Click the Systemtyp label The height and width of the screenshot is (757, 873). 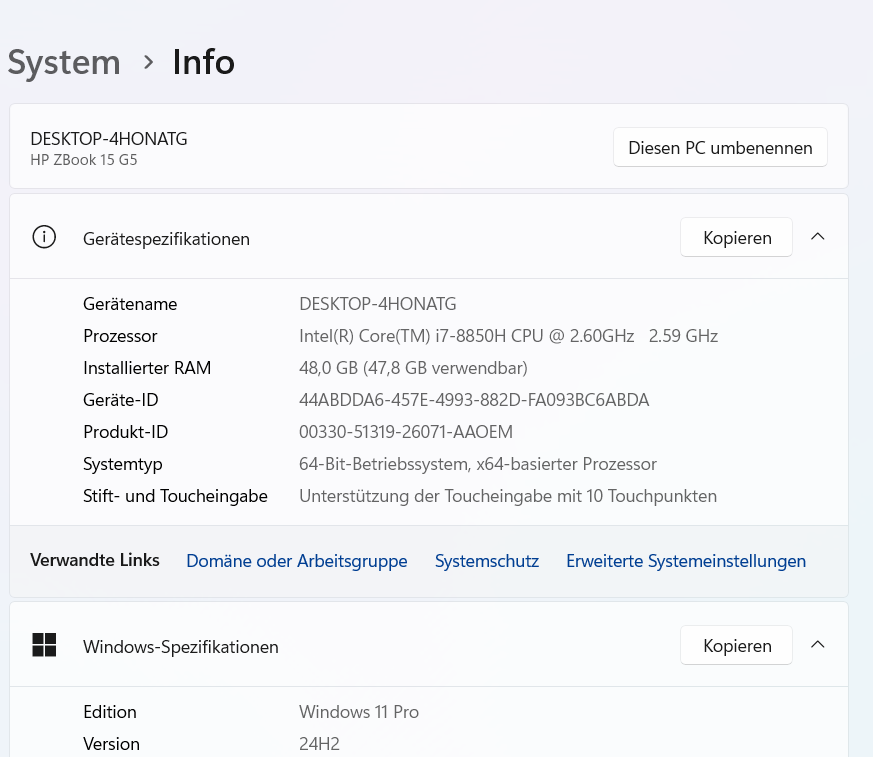pos(122,464)
